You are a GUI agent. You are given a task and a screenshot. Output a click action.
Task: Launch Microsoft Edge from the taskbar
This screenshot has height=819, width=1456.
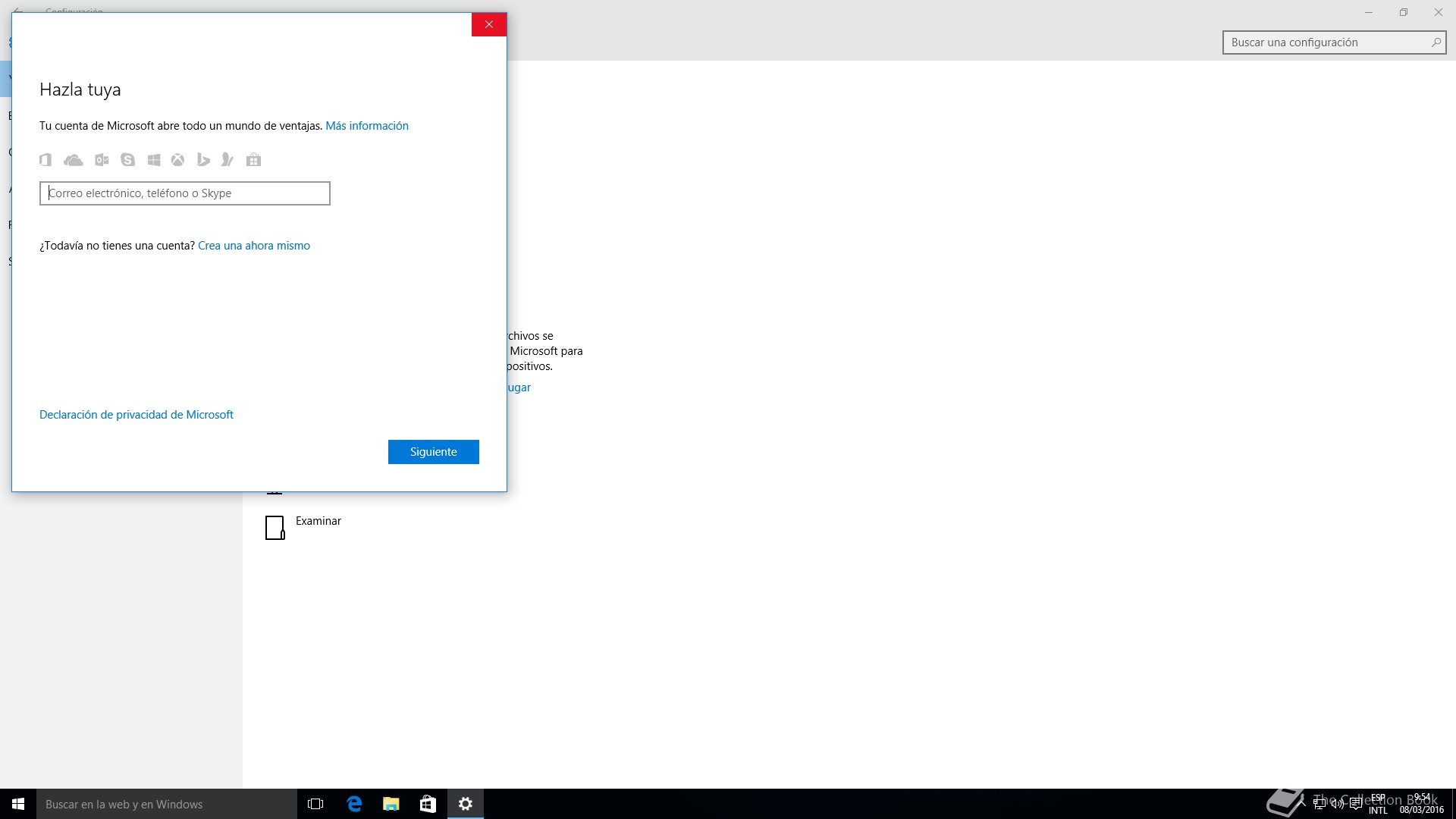353,804
